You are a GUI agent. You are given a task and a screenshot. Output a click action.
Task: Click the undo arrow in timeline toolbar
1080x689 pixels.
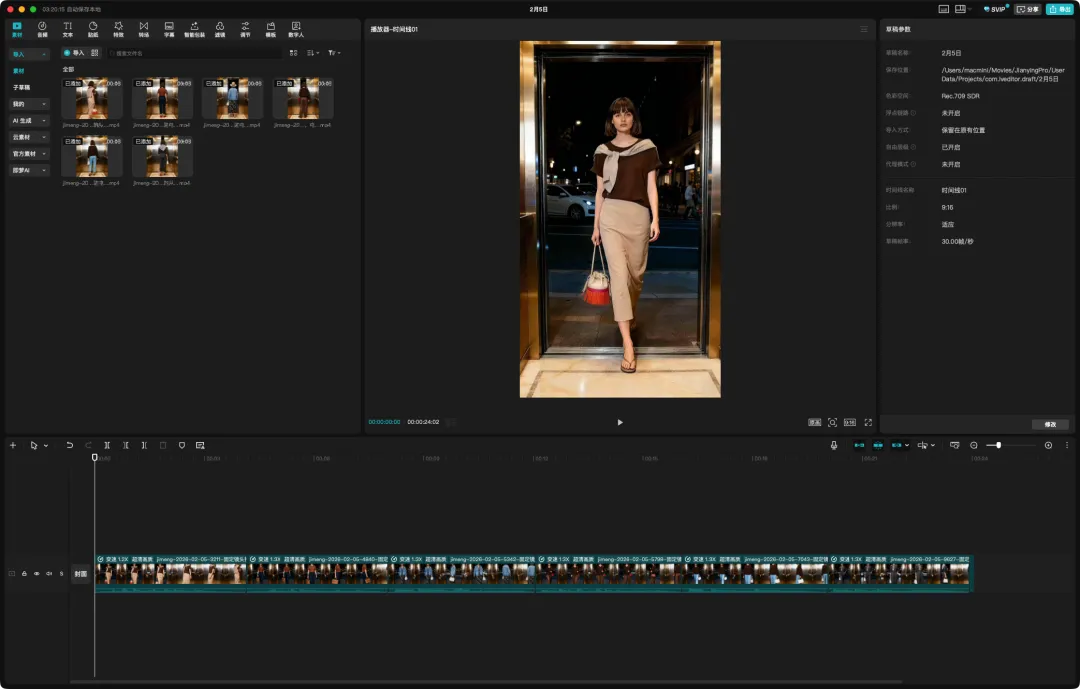pyautogui.click(x=70, y=445)
